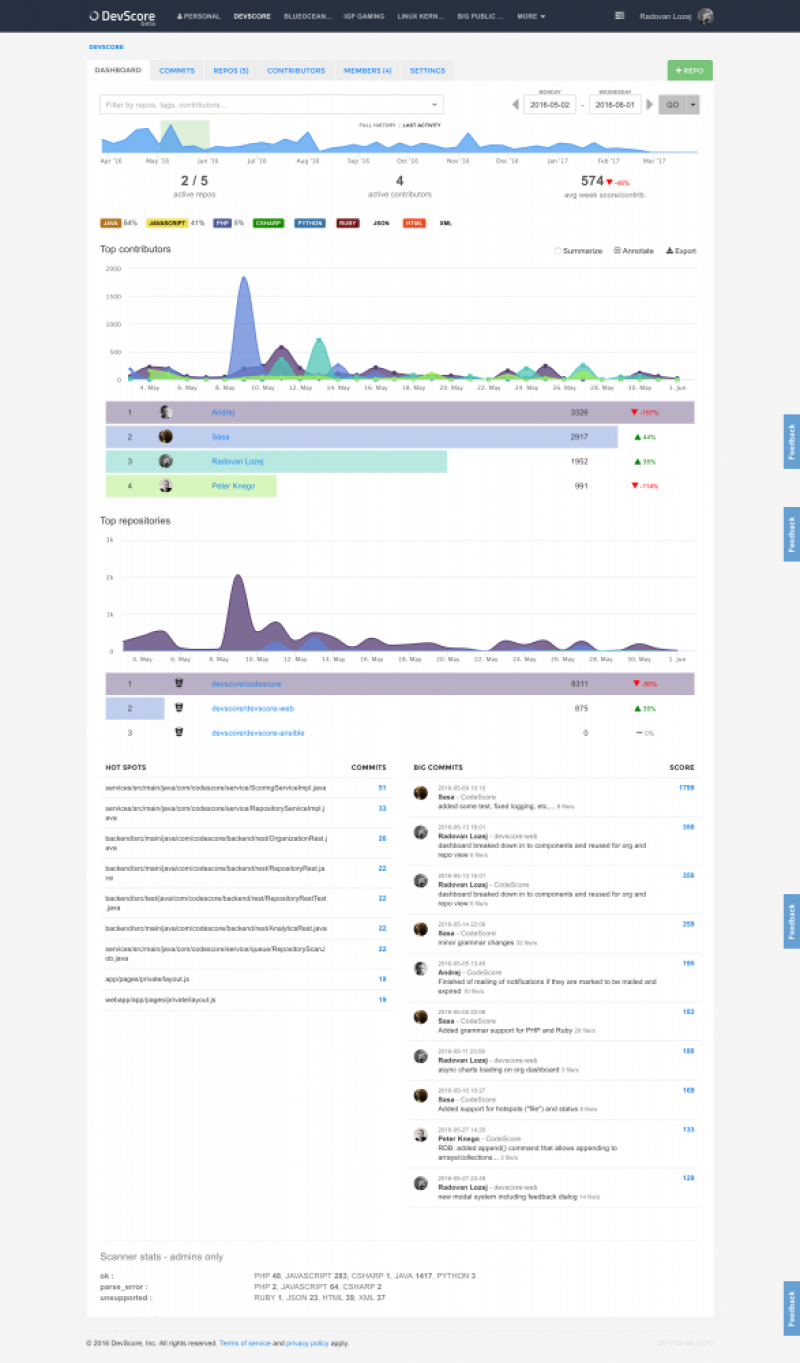Open the list icon in top navigation

click(x=620, y=16)
